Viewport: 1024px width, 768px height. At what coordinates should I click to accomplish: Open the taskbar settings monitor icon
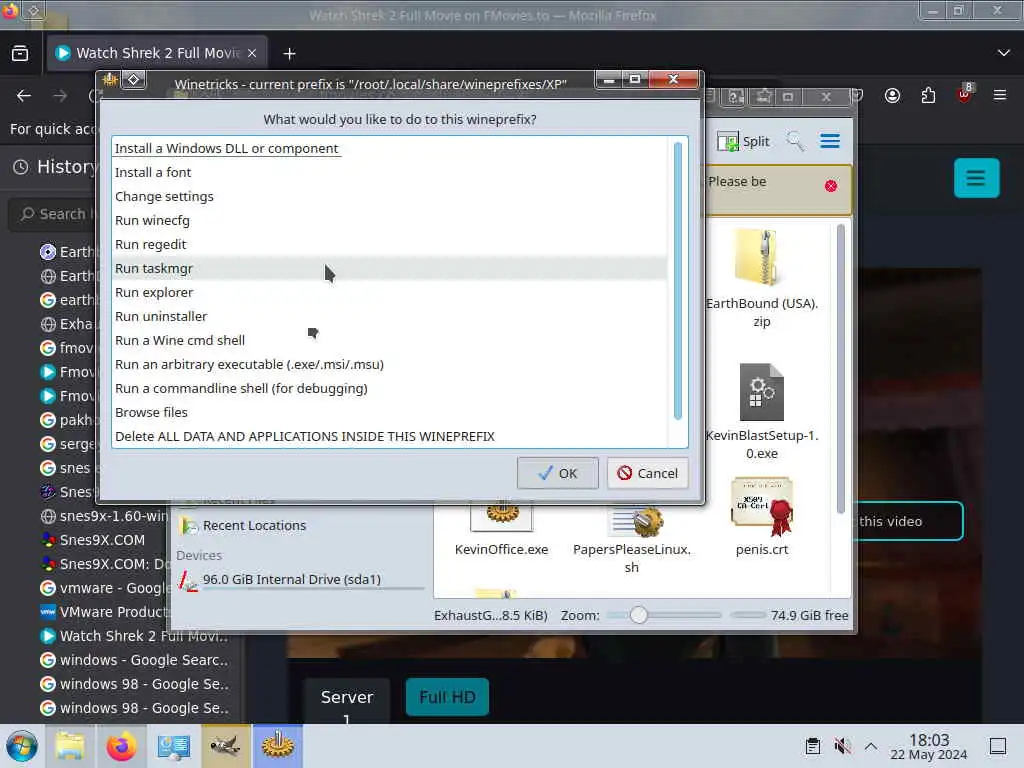pyautogui.click(x=174, y=746)
